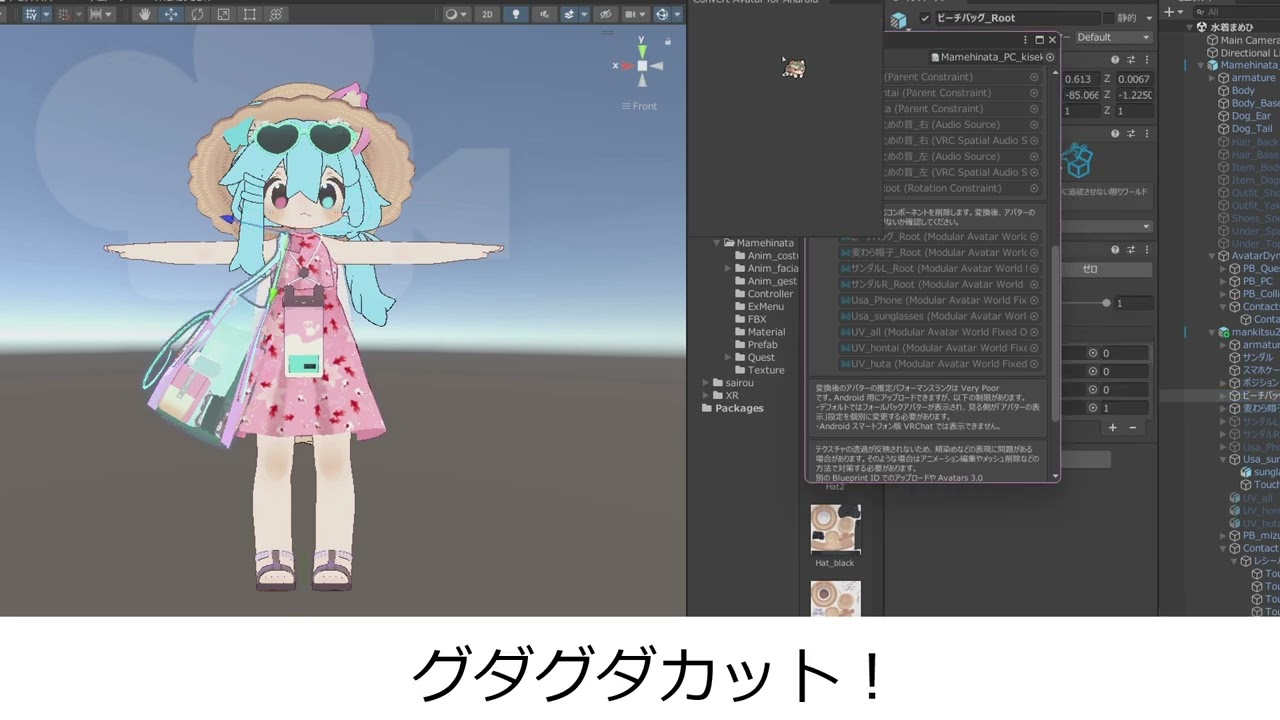This screenshot has height=720, width=1280.
Task: Open the Prefab folder
Action: click(754, 344)
